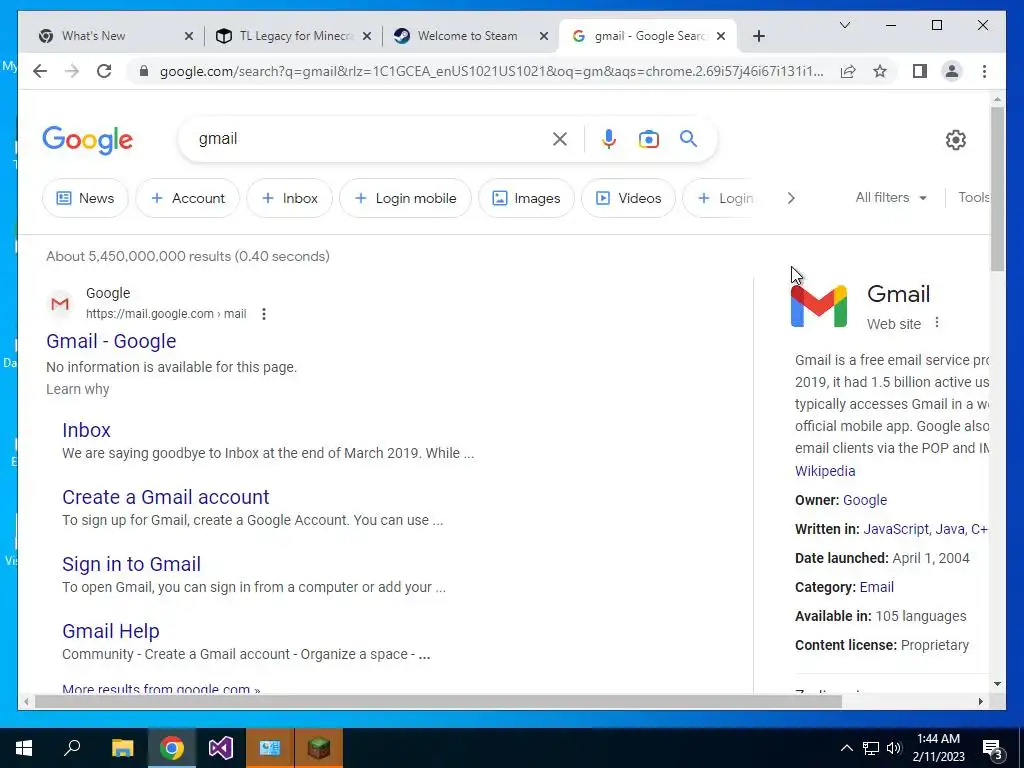This screenshot has width=1024, height=768.
Task: Add the Inbox filter chip
Action: point(289,198)
